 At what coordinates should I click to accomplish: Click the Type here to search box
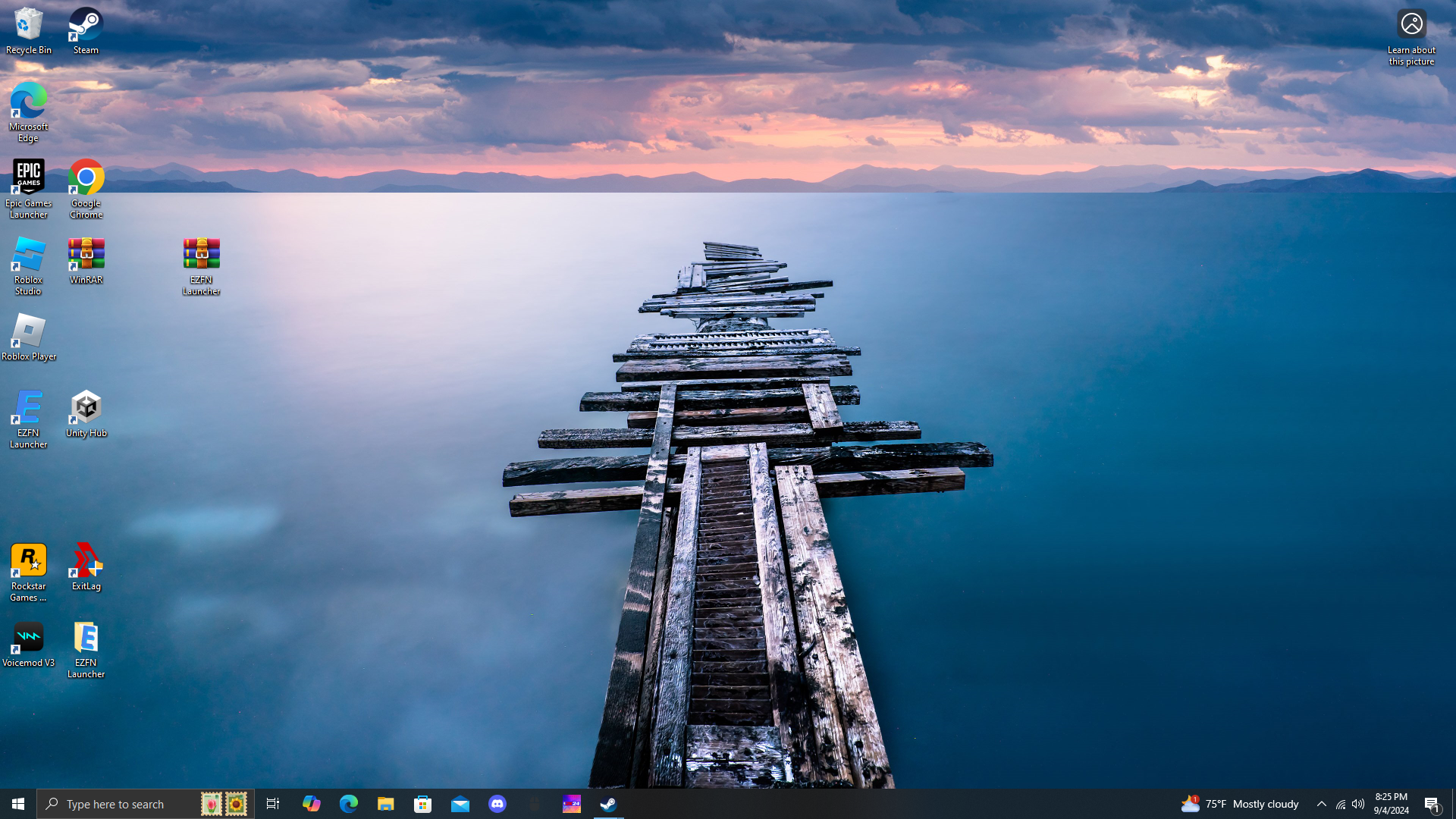[x=121, y=804]
